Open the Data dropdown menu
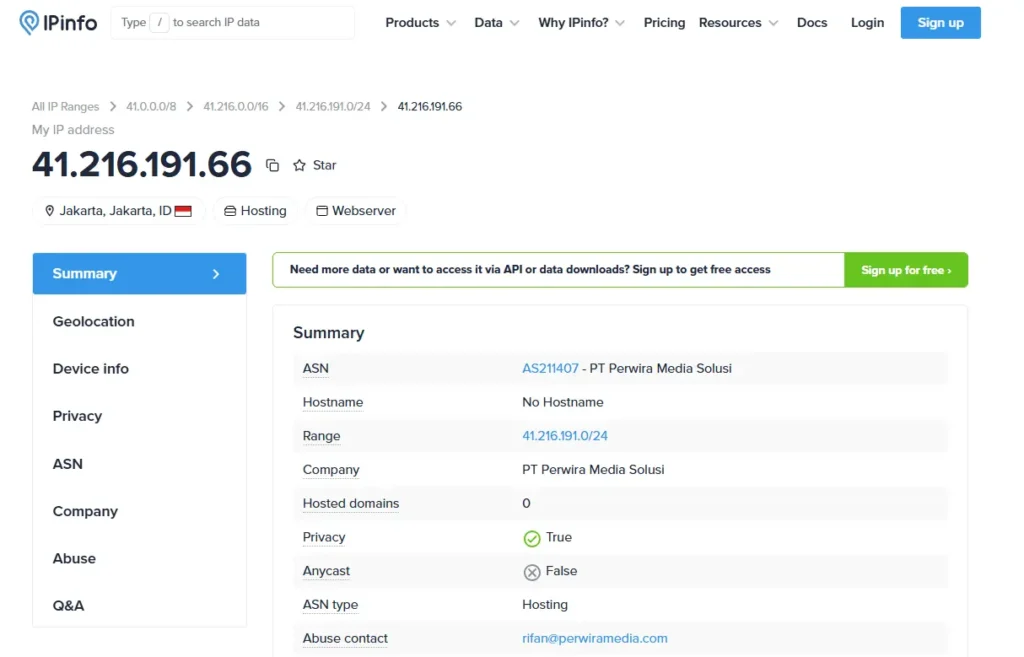The image size is (1024, 657). [497, 22]
